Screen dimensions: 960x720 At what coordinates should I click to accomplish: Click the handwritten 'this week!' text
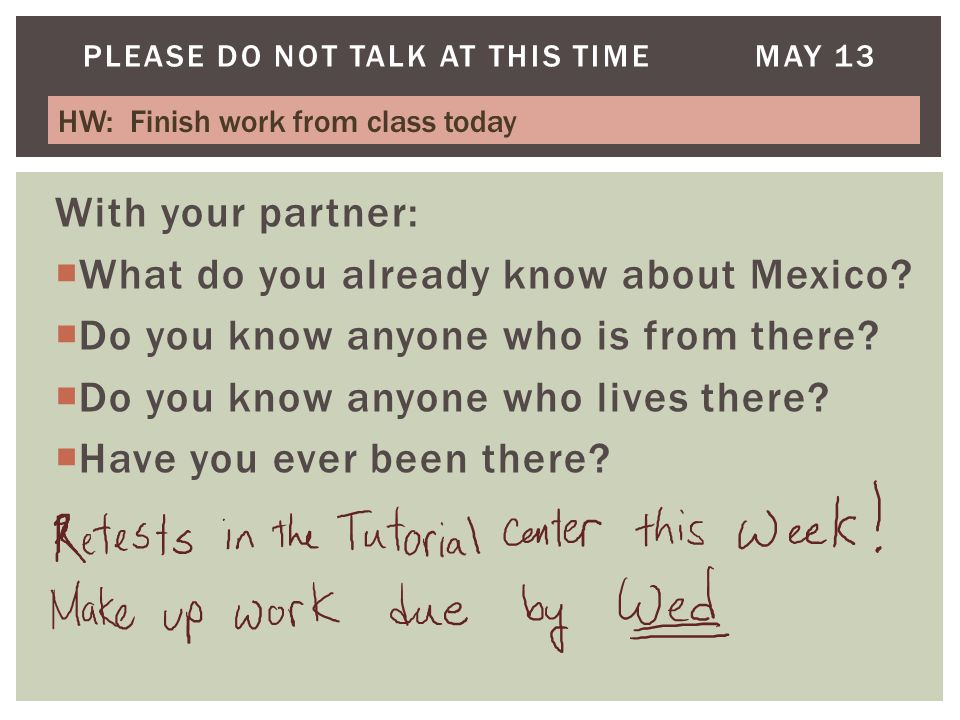[759, 520]
